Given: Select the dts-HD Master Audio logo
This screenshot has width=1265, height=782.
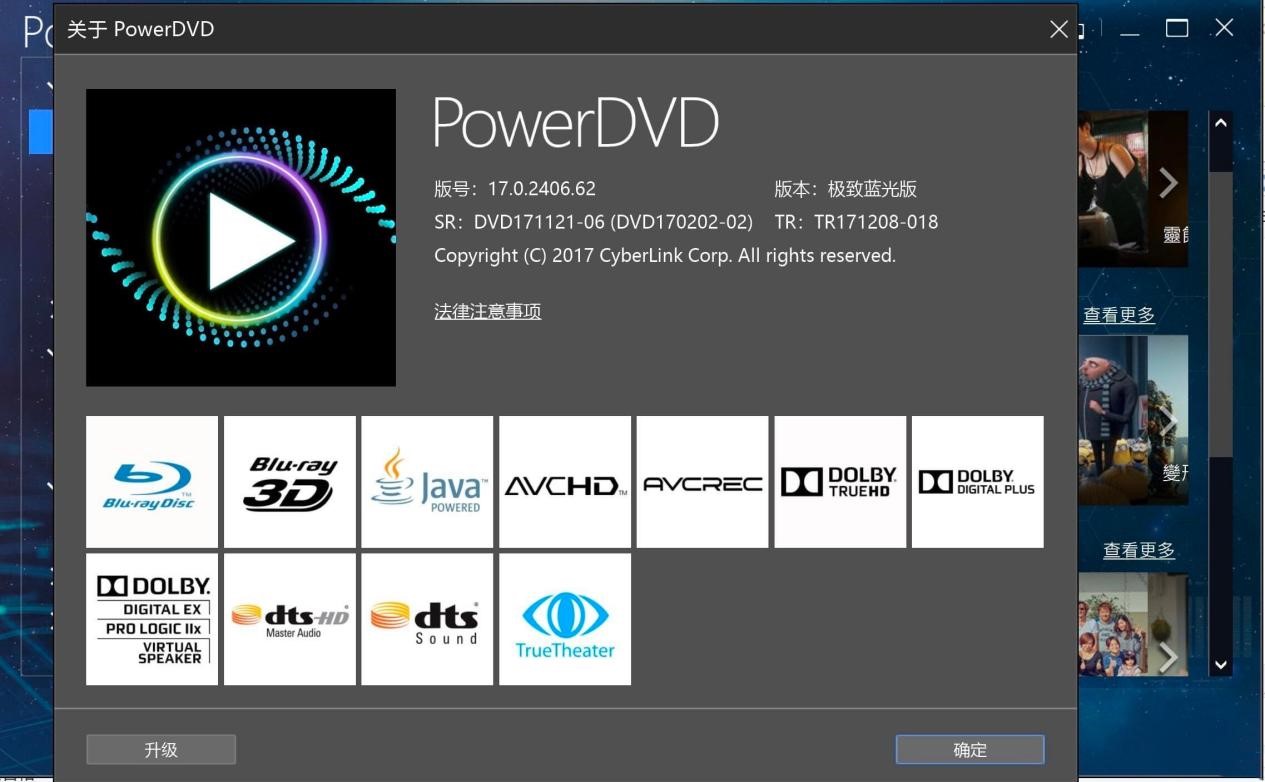Looking at the screenshot, I should 289,618.
